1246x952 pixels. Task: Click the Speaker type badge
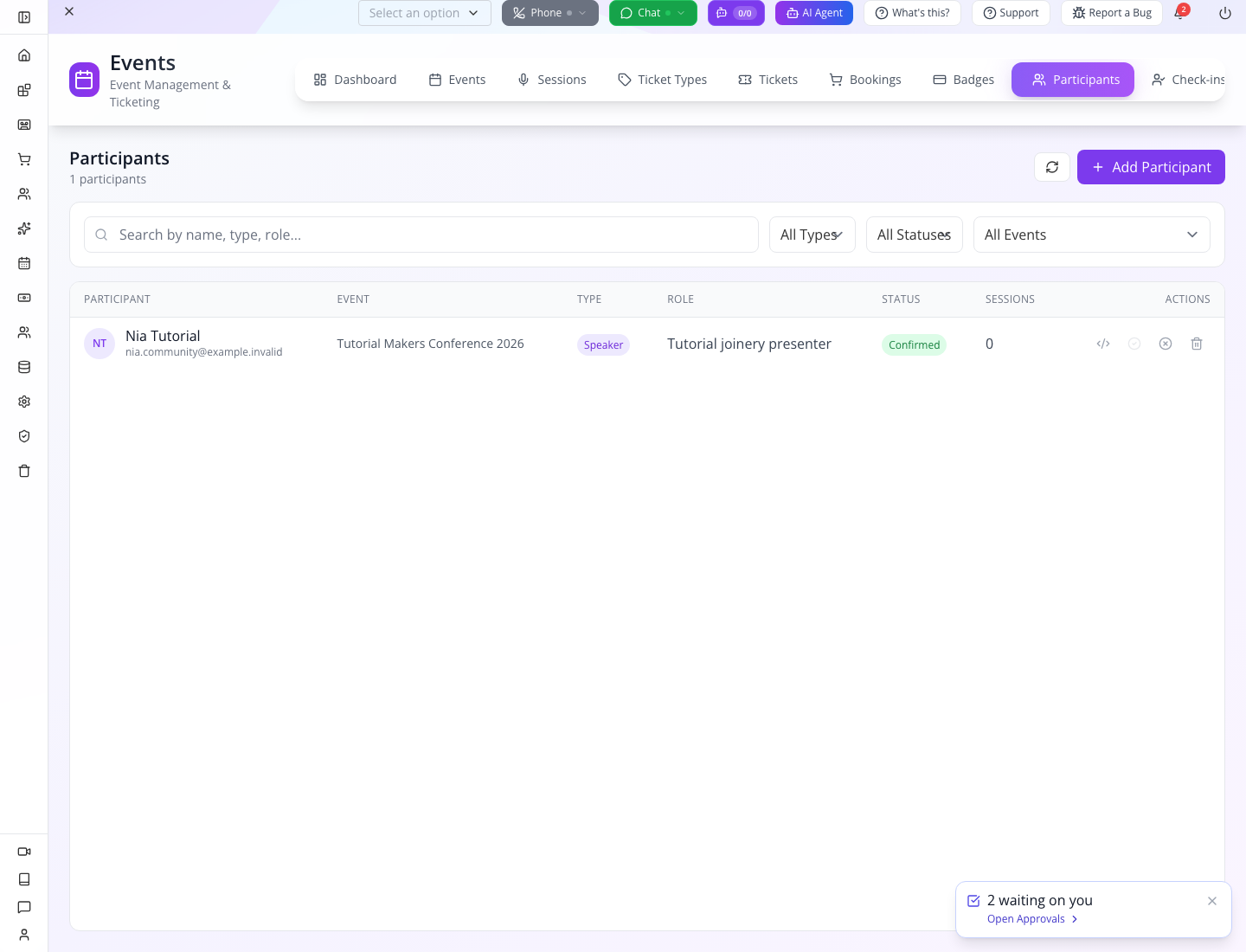click(603, 344)
